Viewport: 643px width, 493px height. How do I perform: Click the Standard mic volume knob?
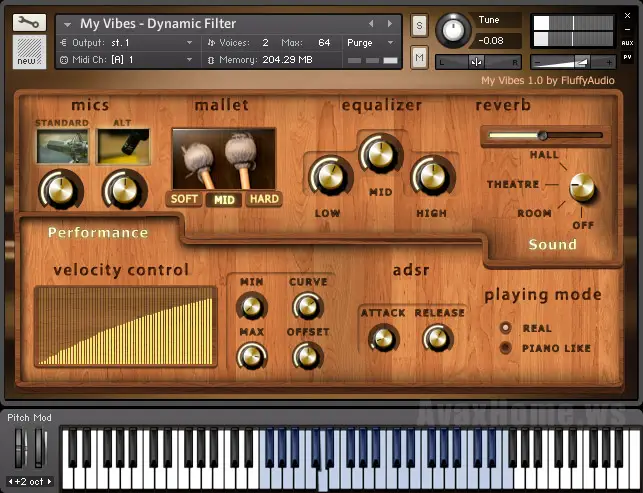[x=61, y=191]
